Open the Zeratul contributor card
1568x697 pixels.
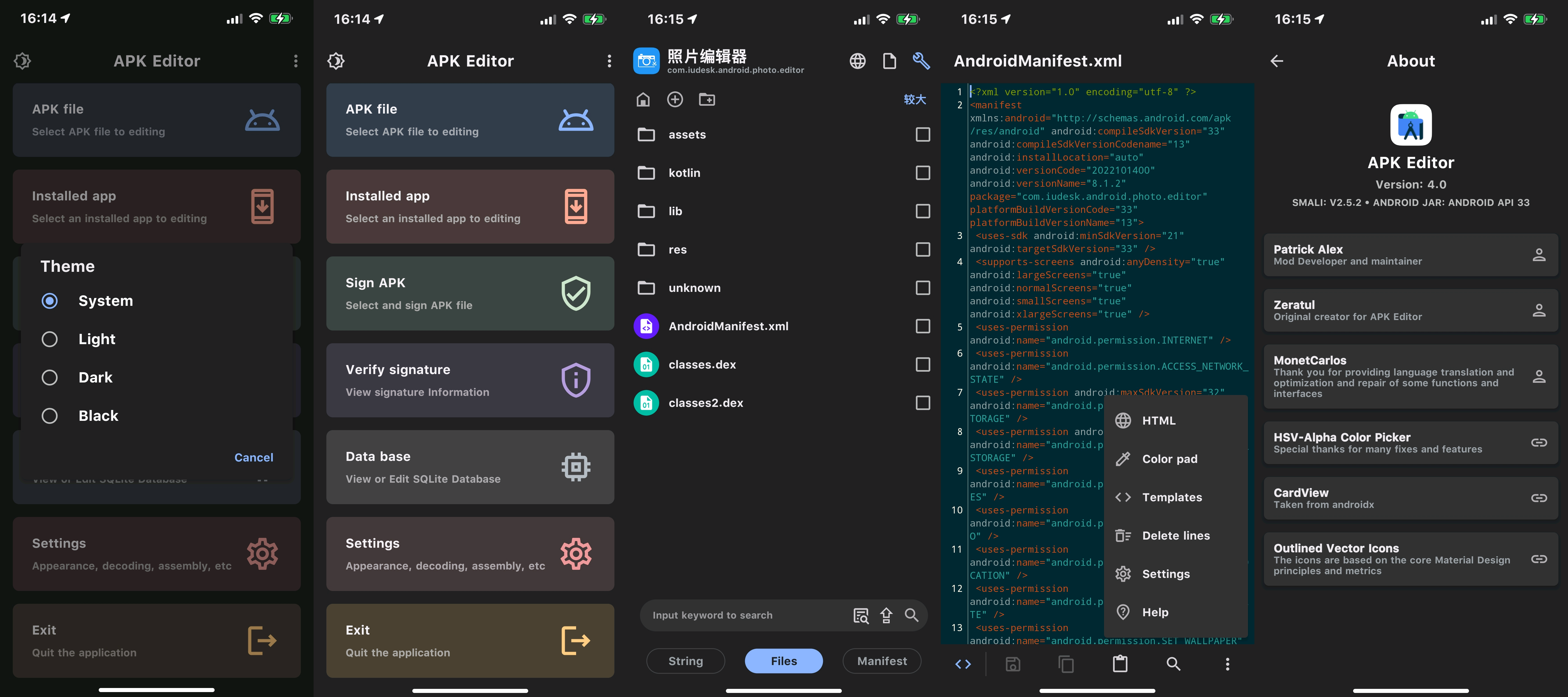pyautogui.click(x=1411, y=310)
